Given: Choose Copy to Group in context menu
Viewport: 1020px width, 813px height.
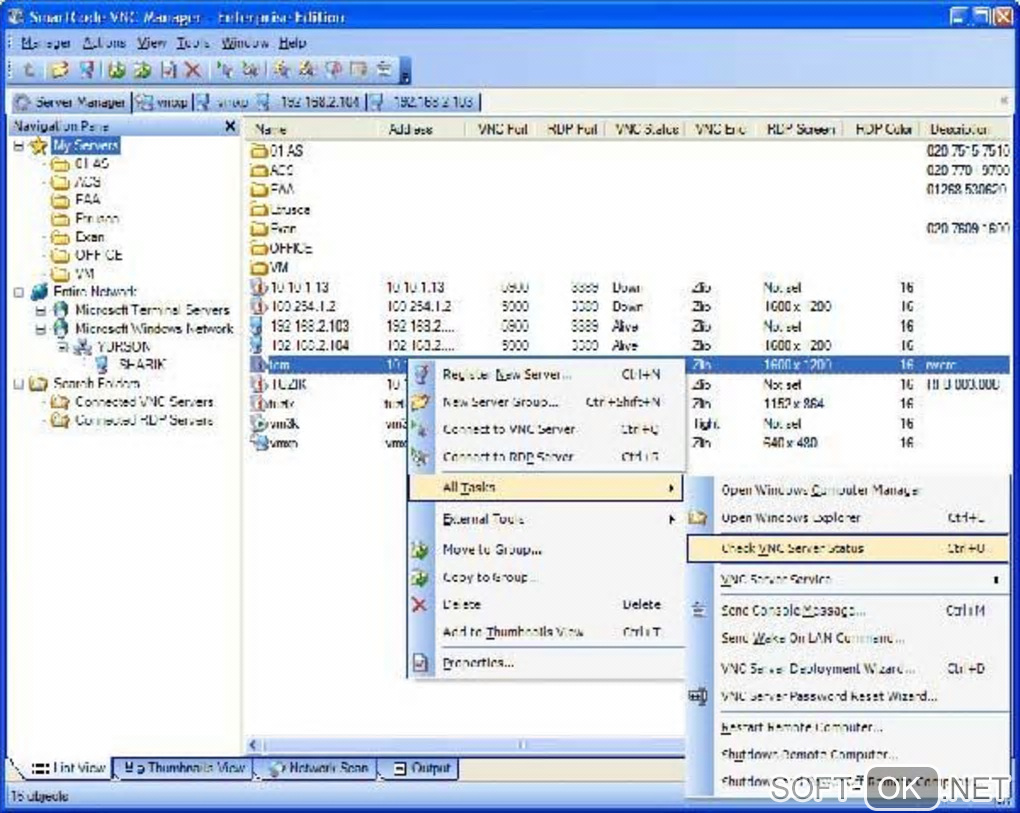Looking at the screenshot, I should 545,578.
